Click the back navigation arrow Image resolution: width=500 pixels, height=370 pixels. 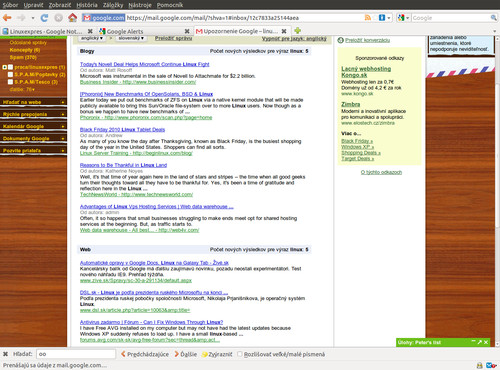[x=7, y=18]
